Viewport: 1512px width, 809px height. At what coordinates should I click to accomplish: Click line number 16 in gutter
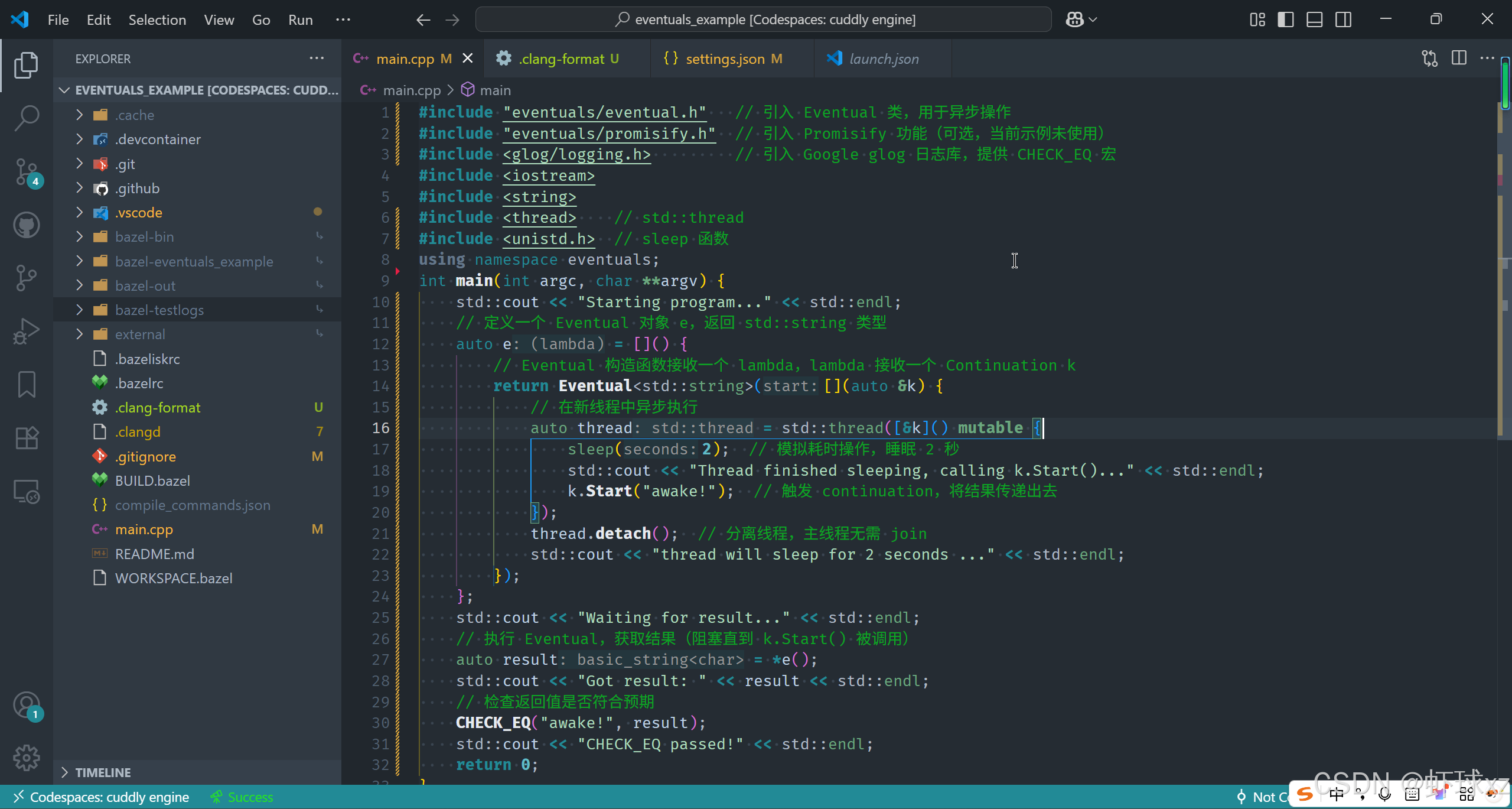tap(380, 428)
